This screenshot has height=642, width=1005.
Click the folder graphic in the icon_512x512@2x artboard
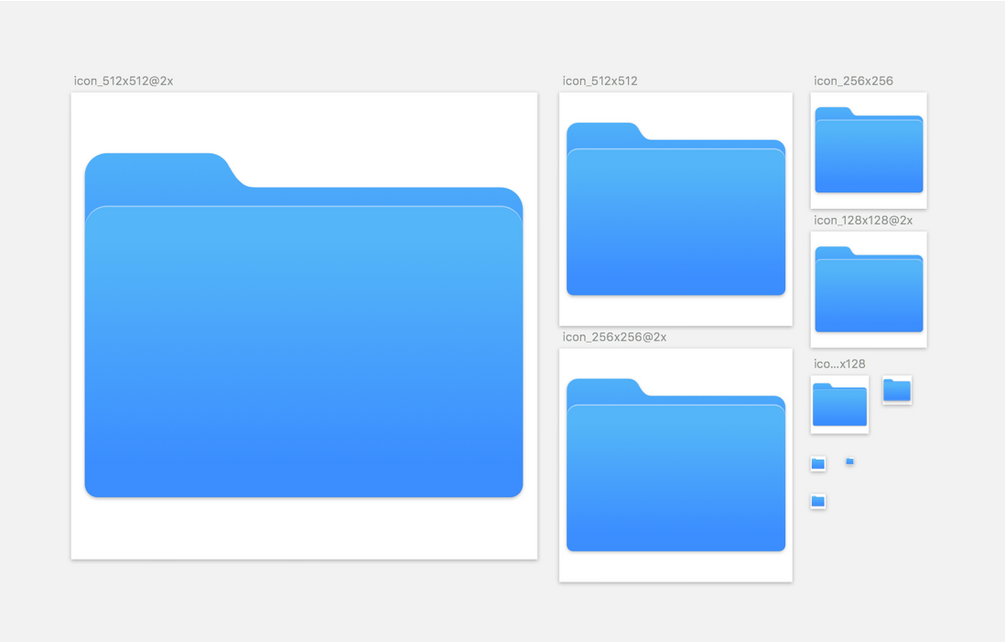(304, 325)
